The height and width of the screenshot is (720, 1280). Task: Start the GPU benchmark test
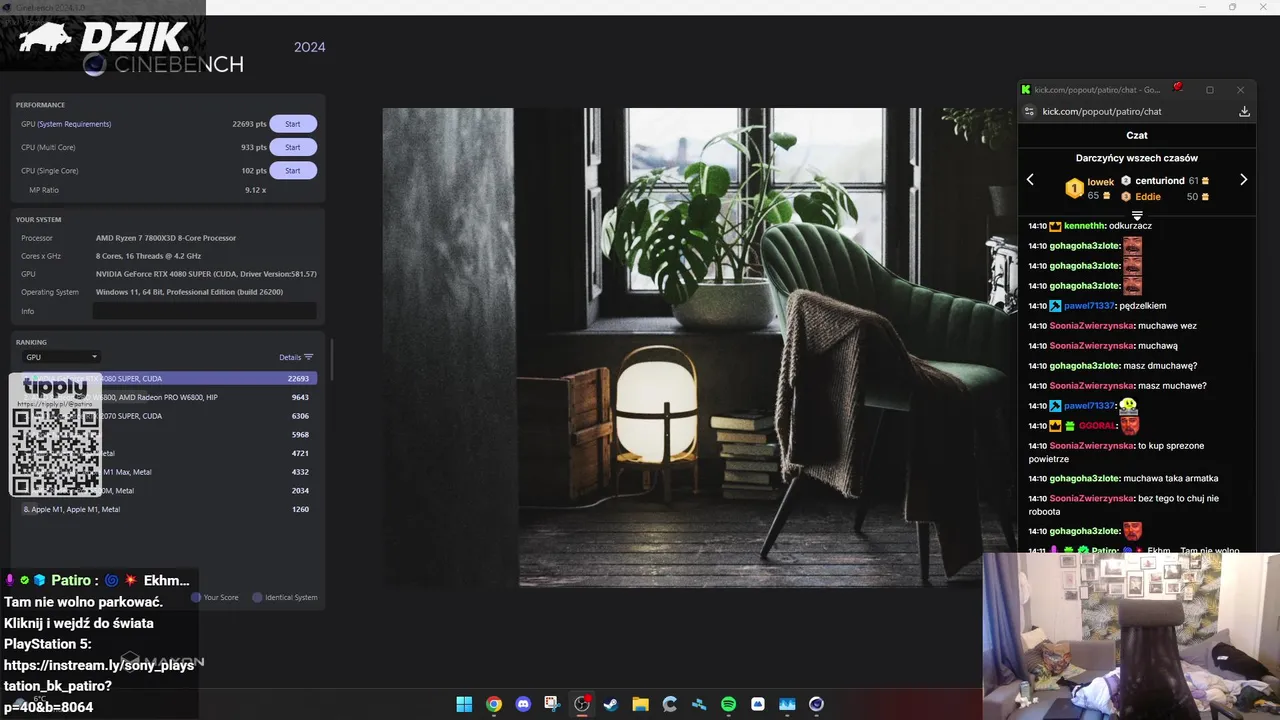(293, 124)
